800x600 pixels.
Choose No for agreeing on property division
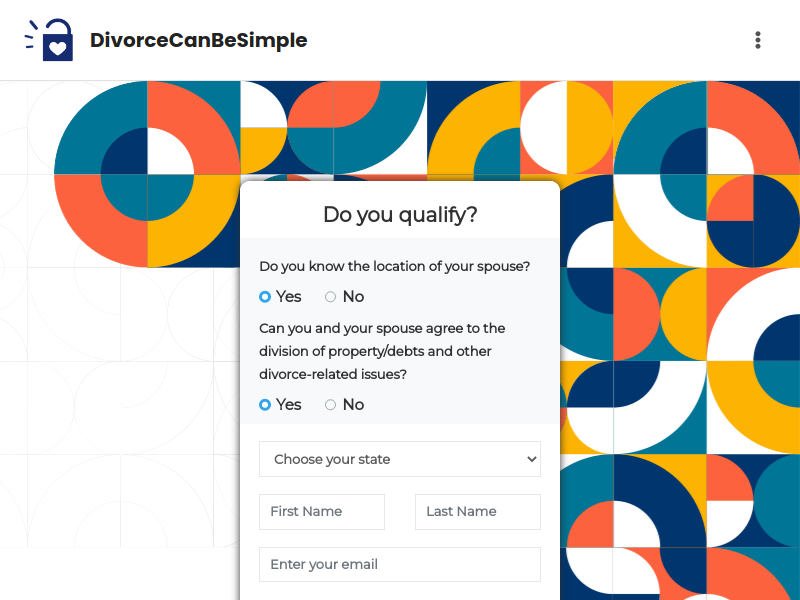[x=331, y=405]
